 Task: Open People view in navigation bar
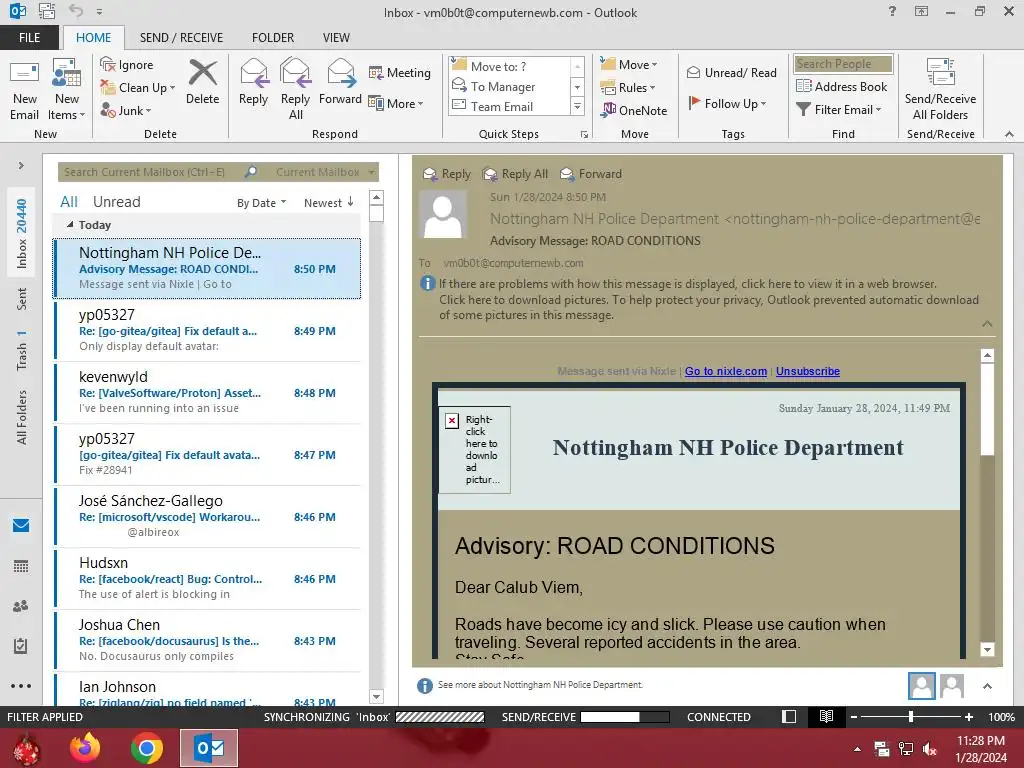[x=21, y=606]
